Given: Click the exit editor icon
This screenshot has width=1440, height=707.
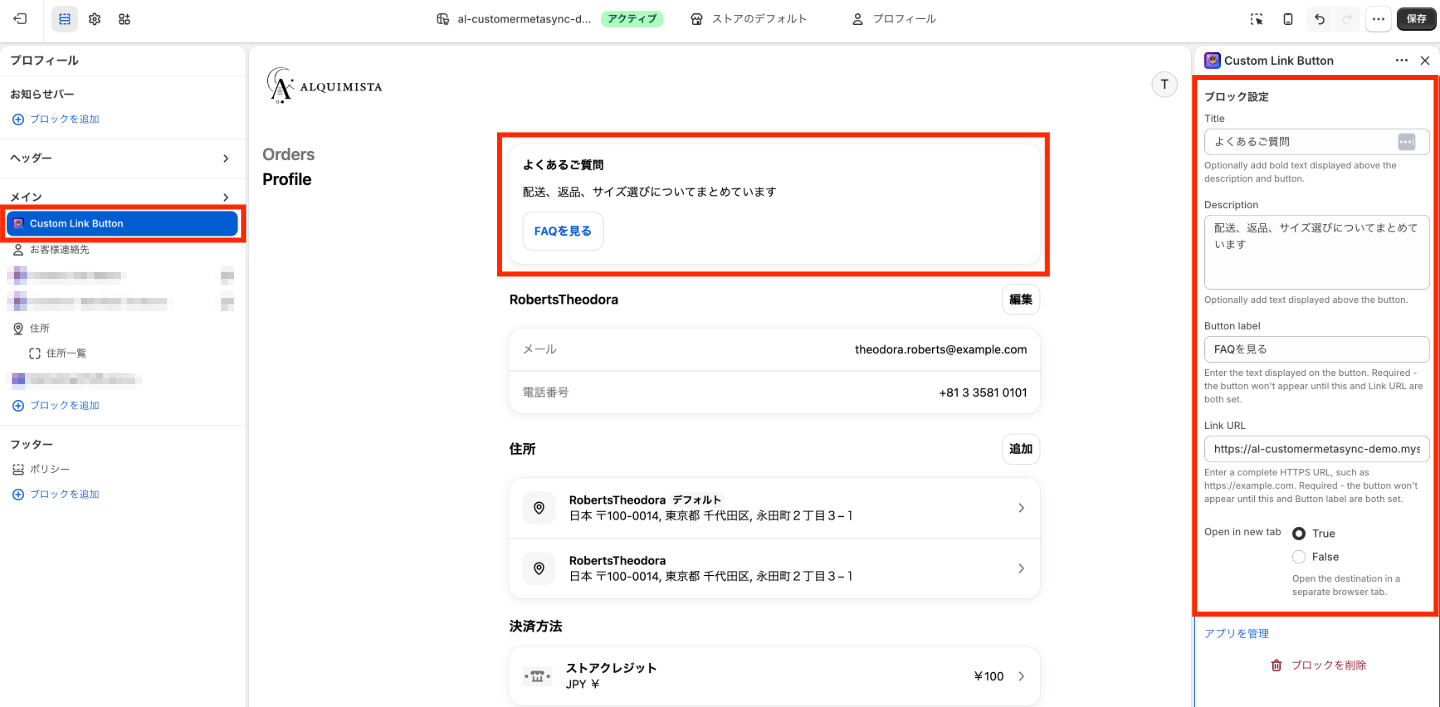Looking at the screenshot, I should click(x=20, y=19).
